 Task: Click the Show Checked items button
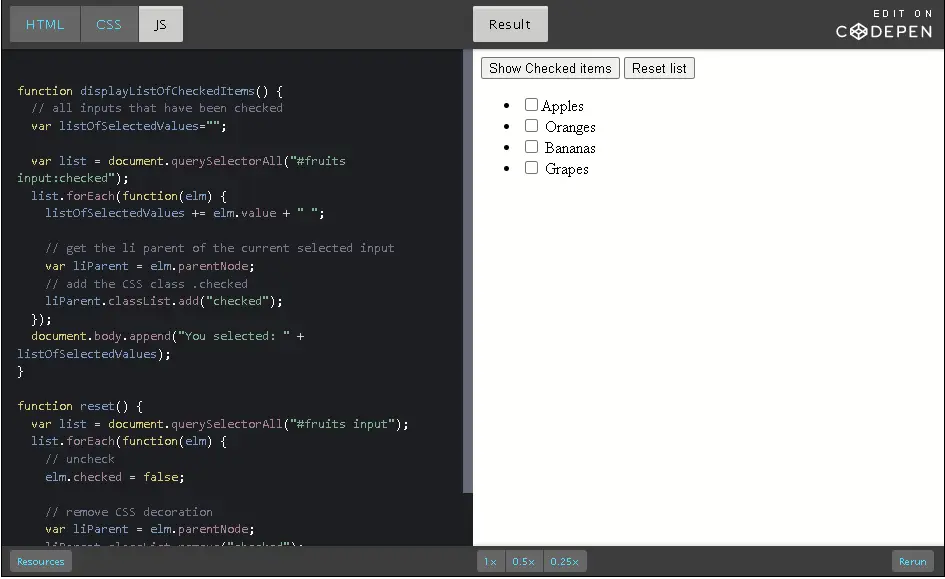pos(550,68)
